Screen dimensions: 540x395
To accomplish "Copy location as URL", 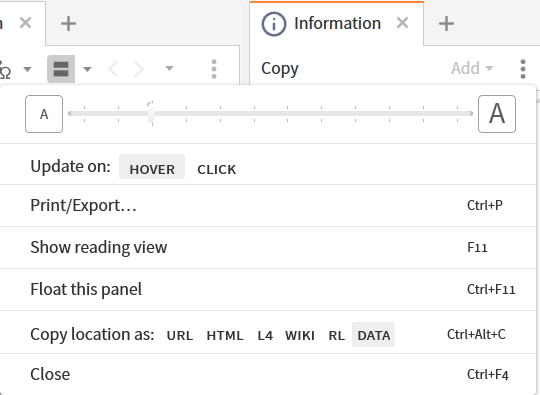I will point(180,335).
